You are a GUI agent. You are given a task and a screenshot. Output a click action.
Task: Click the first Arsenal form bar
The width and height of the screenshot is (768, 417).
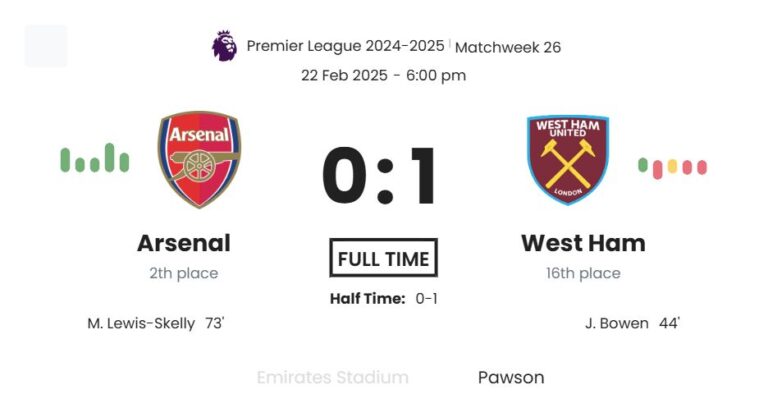[65, 160]
